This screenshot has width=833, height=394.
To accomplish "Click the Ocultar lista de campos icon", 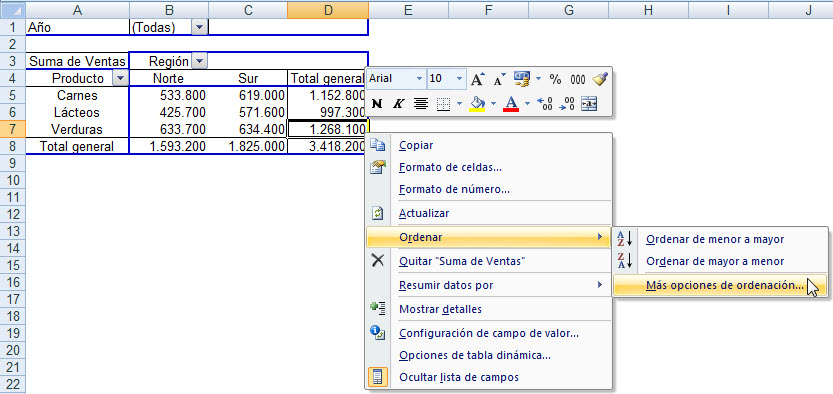I will 377,376.
